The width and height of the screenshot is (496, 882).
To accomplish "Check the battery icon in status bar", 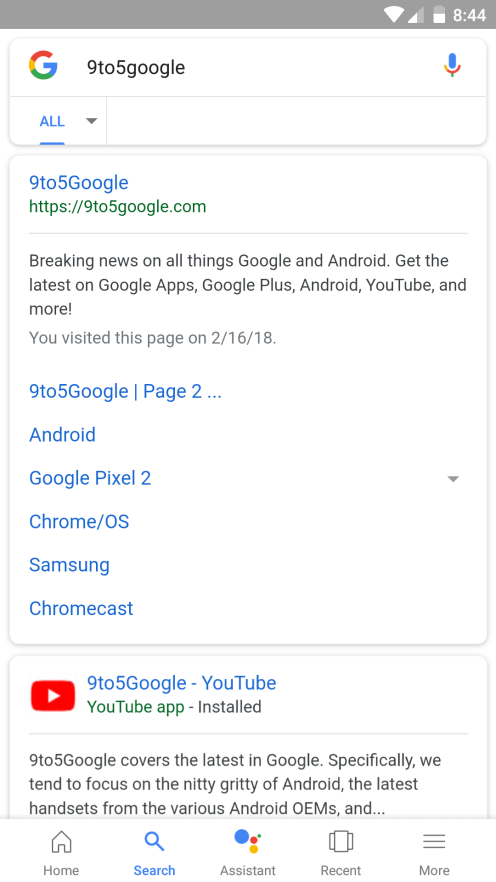I will pyautogui.click(x=439, y=15).
